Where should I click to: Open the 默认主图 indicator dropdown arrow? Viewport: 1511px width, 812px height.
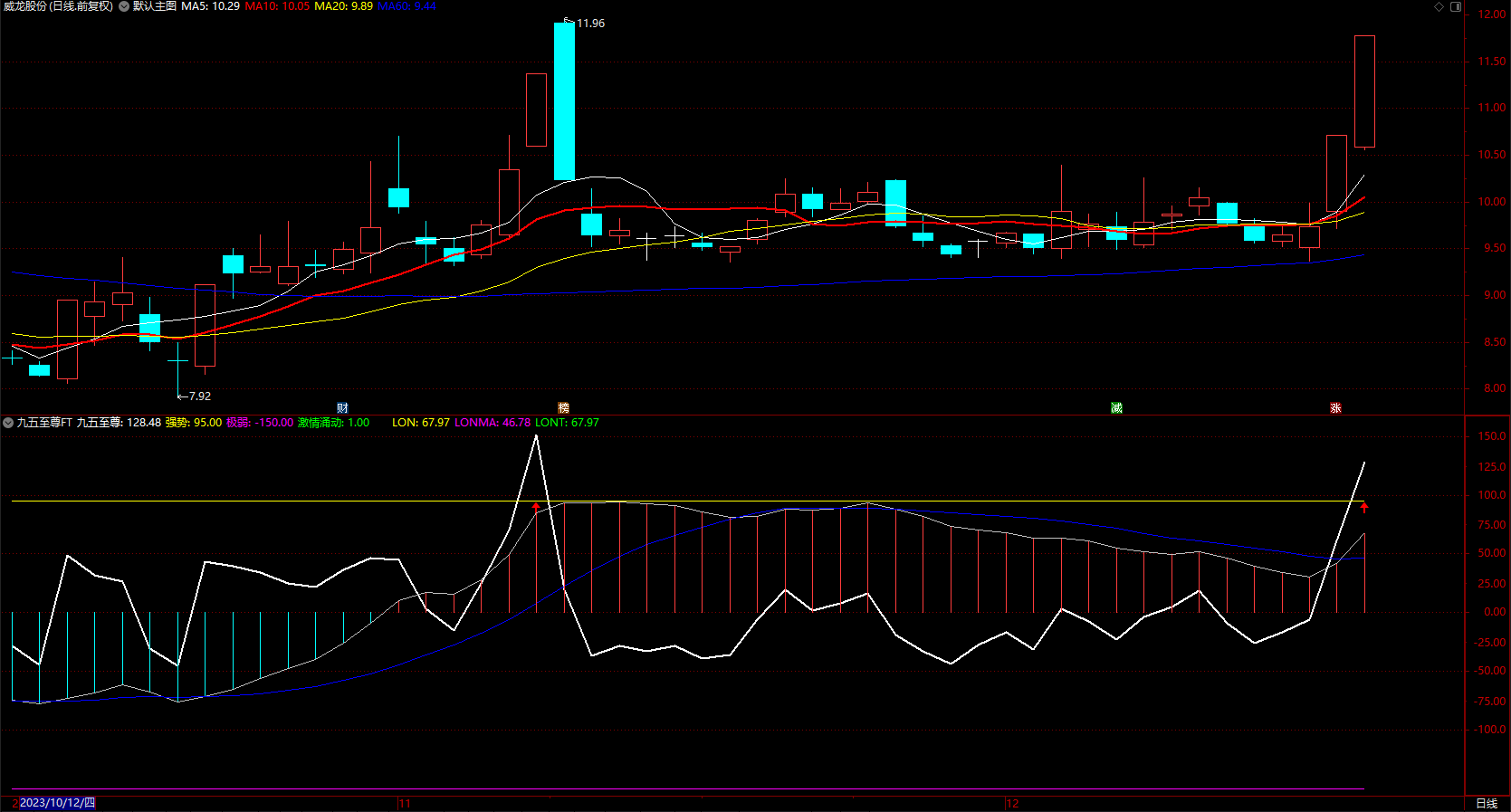[x=124, y=6]
